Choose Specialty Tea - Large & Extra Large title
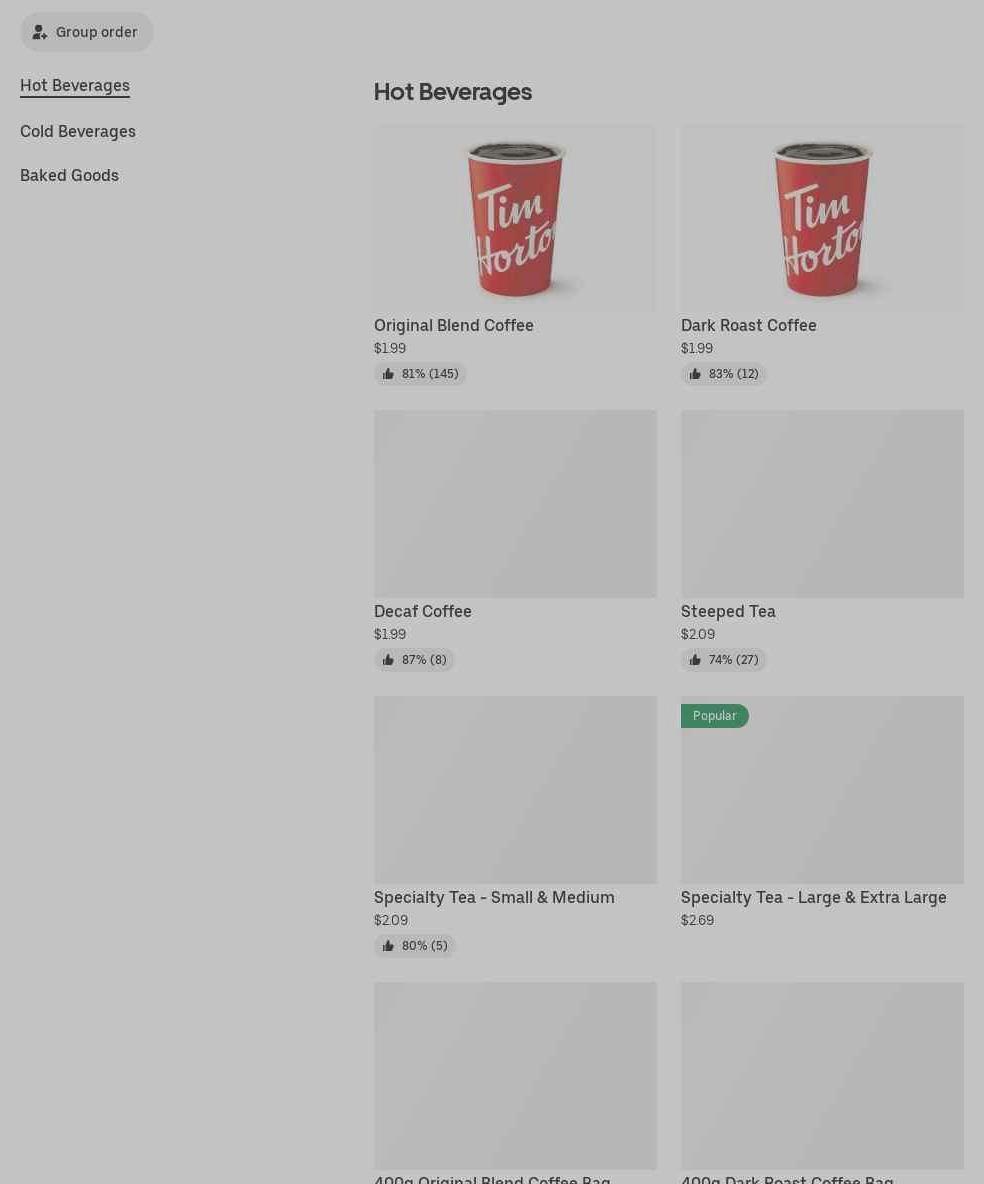Viewport: 984px width, 1184px height. [813, 898]
